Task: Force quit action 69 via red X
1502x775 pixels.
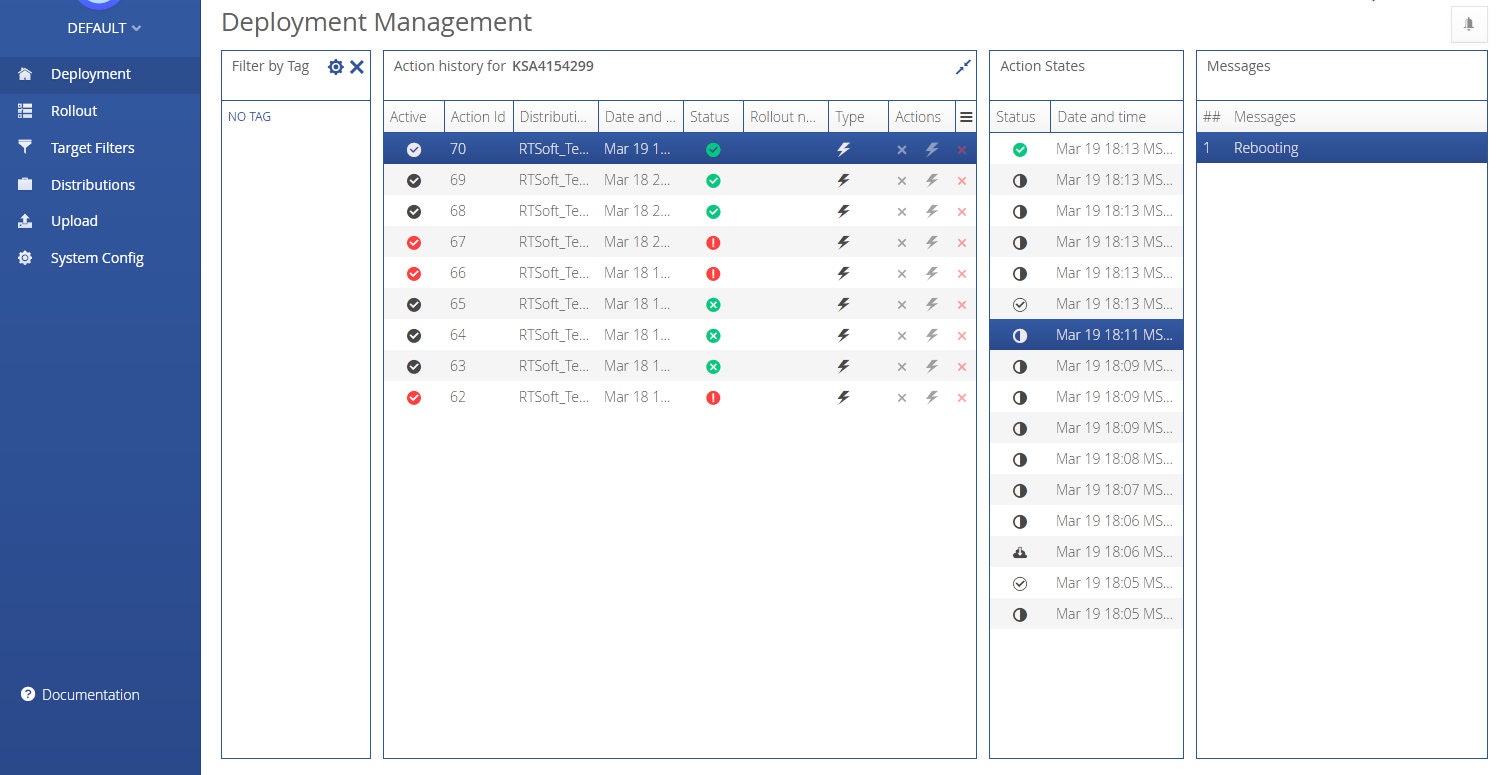Action: click(x=962, y=181)
